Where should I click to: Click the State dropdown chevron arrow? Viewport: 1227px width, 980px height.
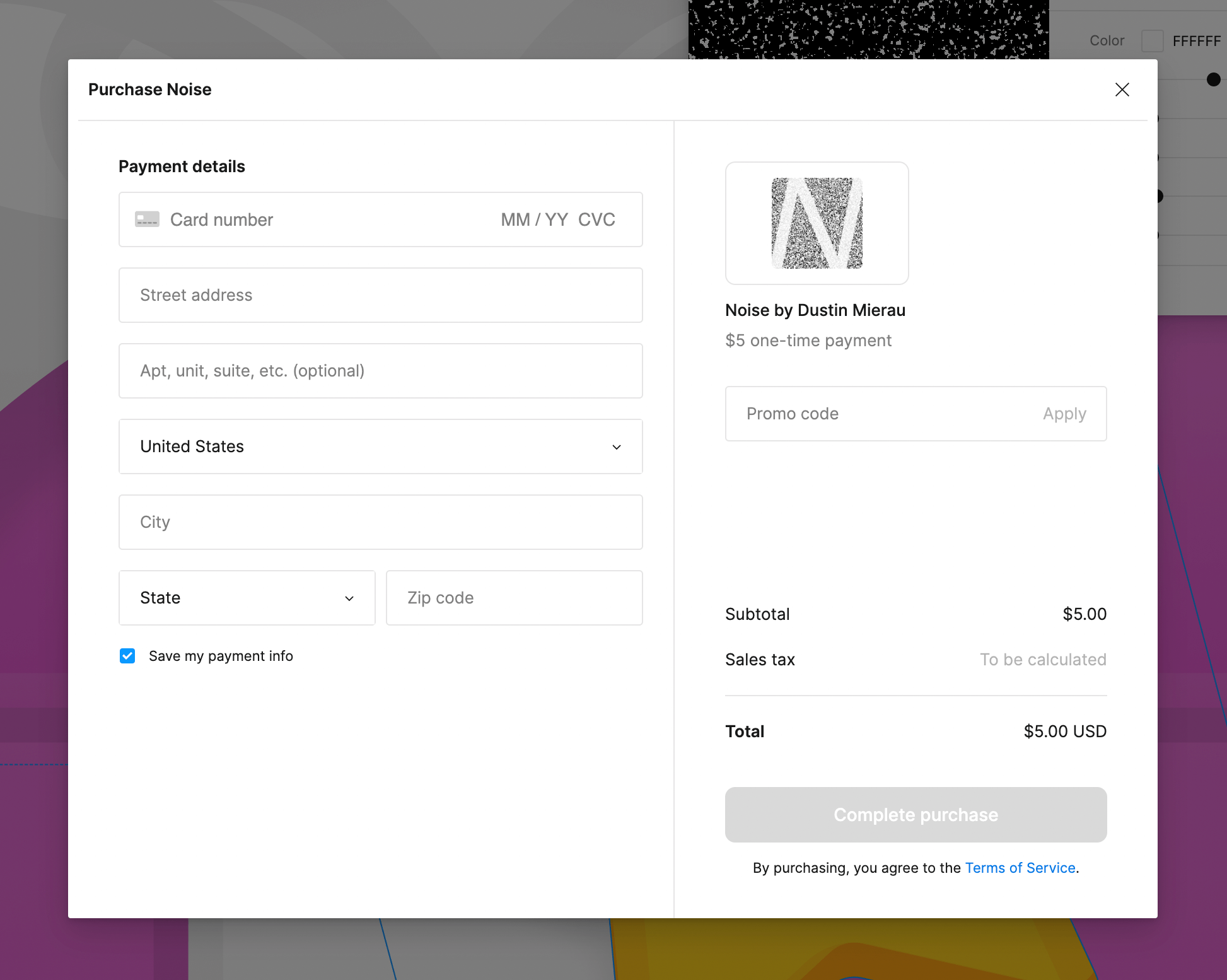(349, 598)
